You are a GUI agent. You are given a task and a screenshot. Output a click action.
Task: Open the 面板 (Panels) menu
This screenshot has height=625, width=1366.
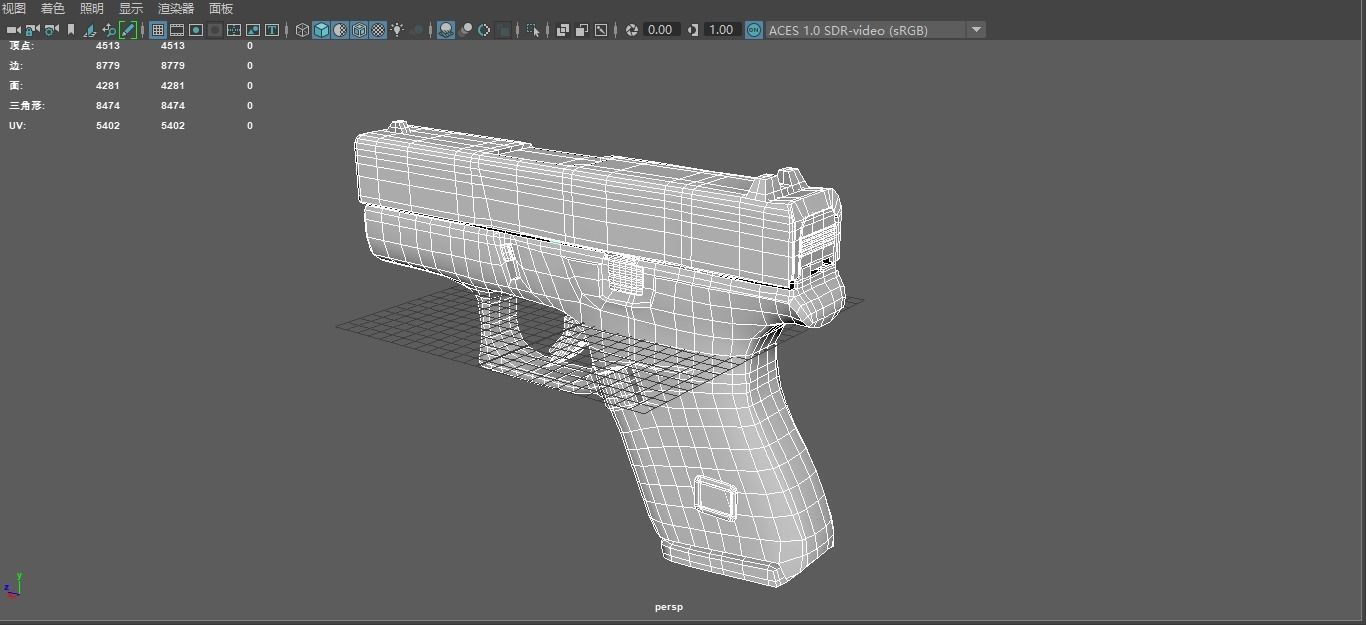point(221,8)
